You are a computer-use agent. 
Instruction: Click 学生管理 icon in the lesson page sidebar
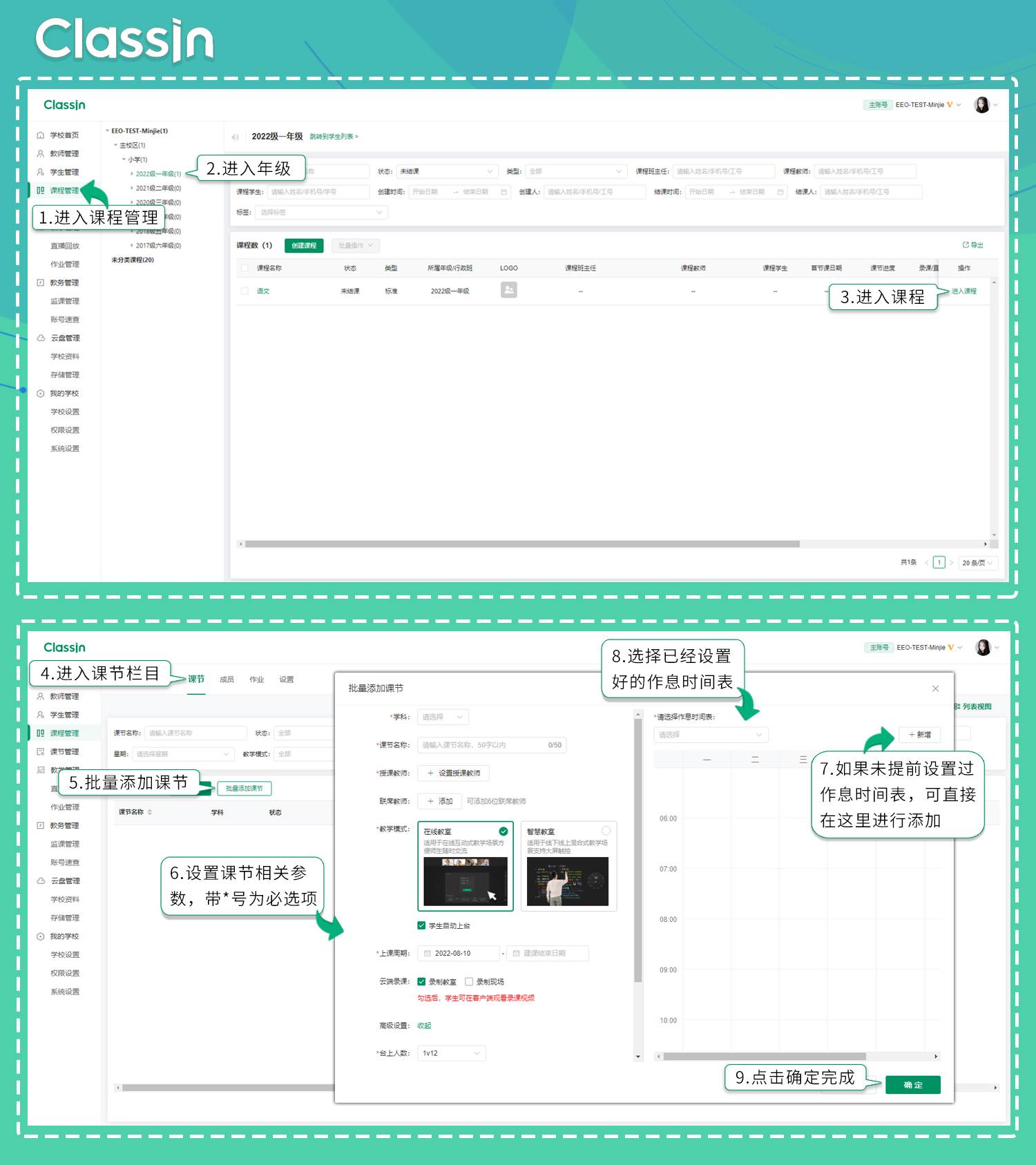(40, 715)
